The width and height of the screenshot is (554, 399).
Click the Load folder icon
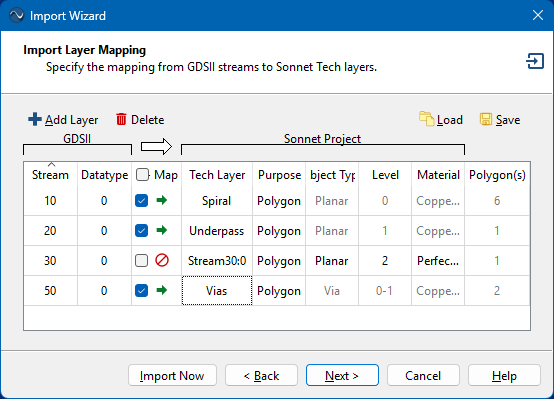(426, 119)
